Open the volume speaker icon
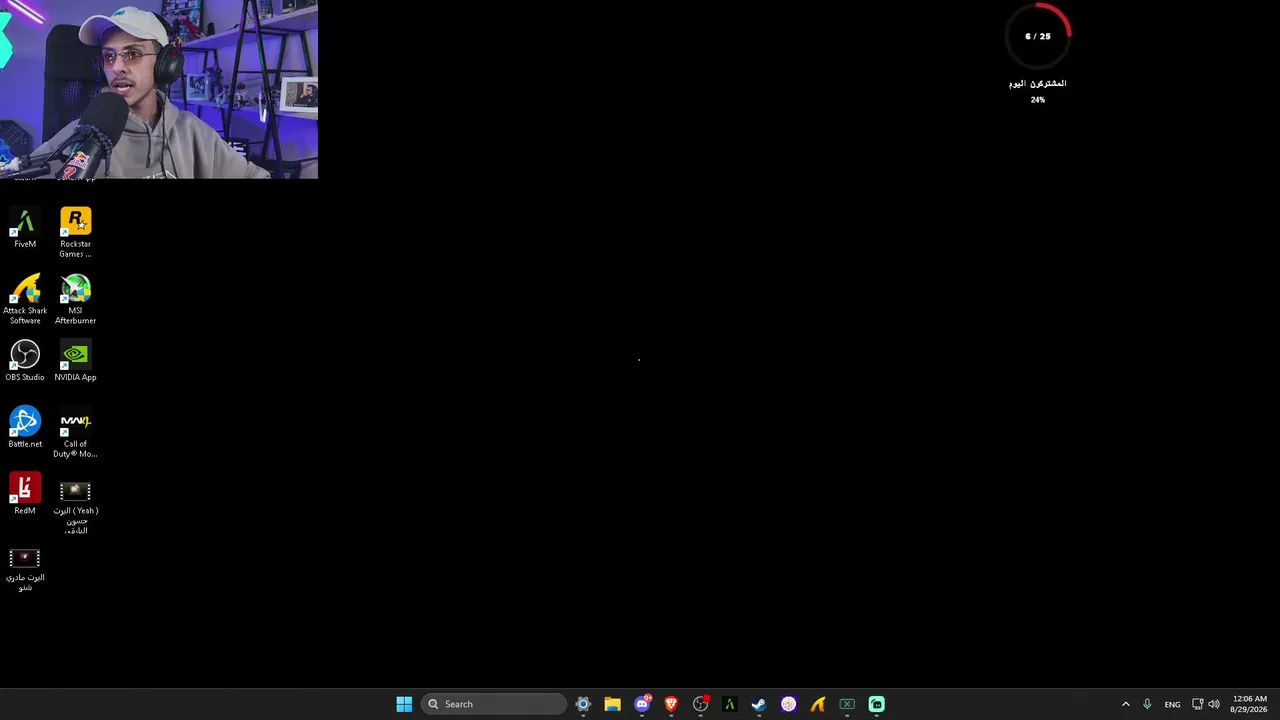Image resolution: width=1280 pixels, height=720 pixels. pos(1214,704)
